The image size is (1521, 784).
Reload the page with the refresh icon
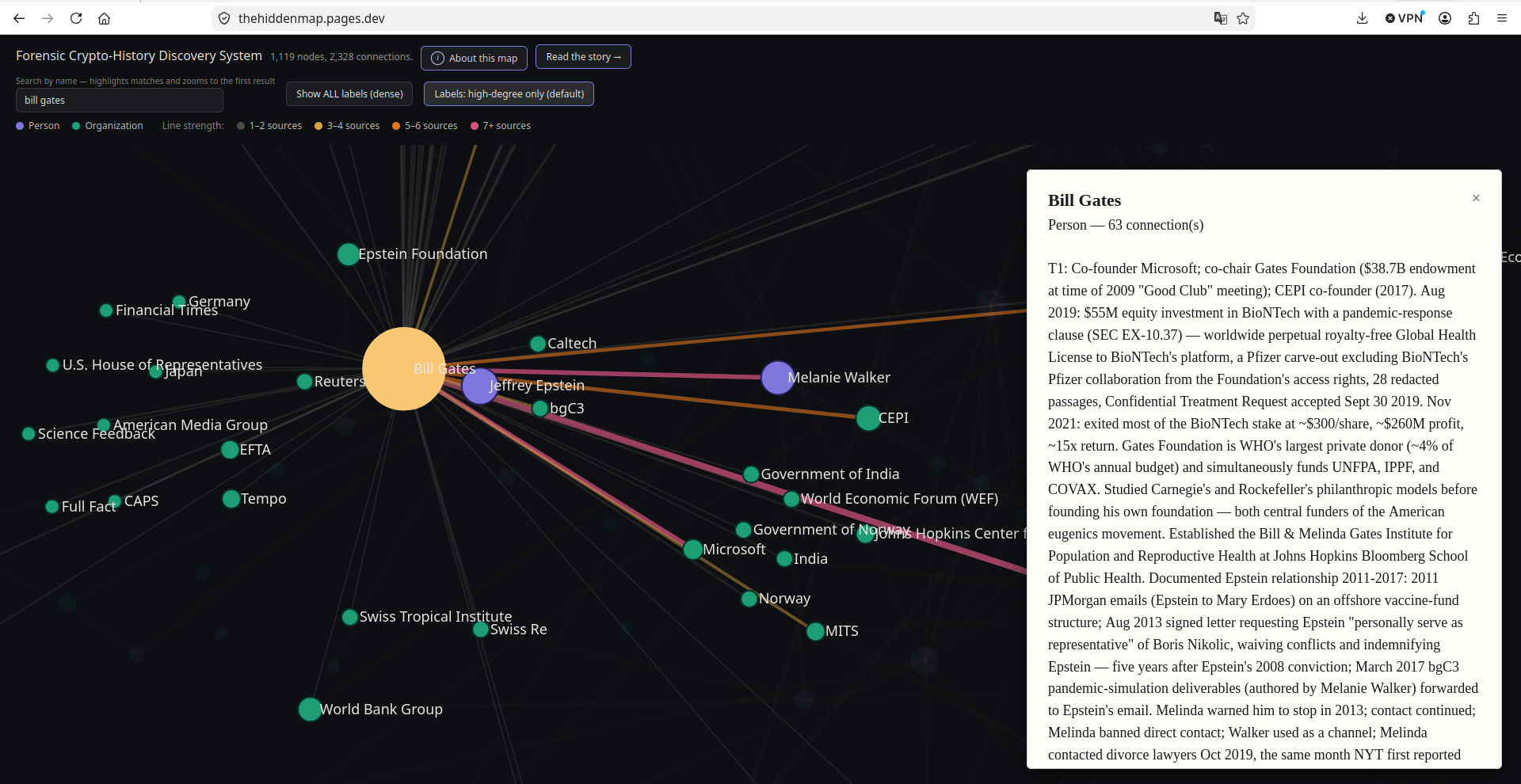[x=76, y=18]
